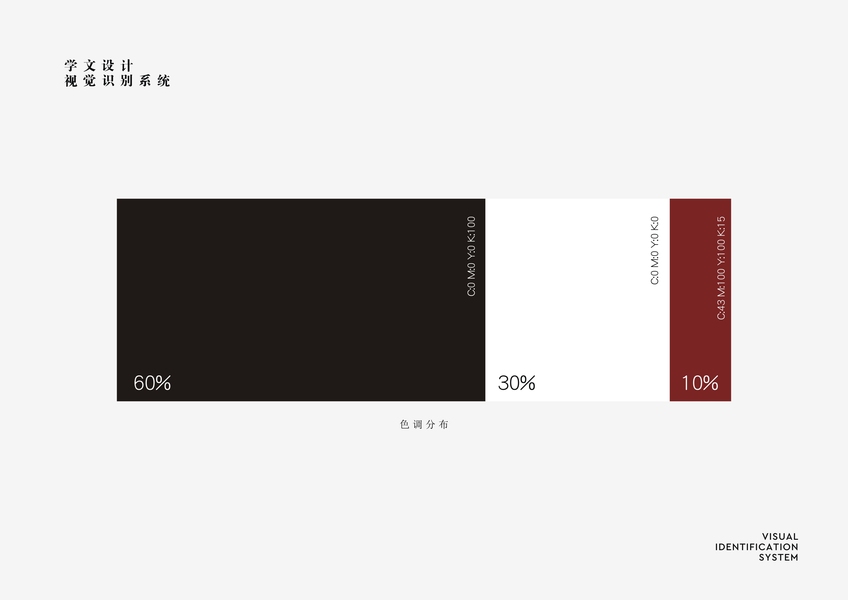Click the character 色 in the caption
Image resolution: width=848 pixels, height=600 pixels.
point(405,425)
